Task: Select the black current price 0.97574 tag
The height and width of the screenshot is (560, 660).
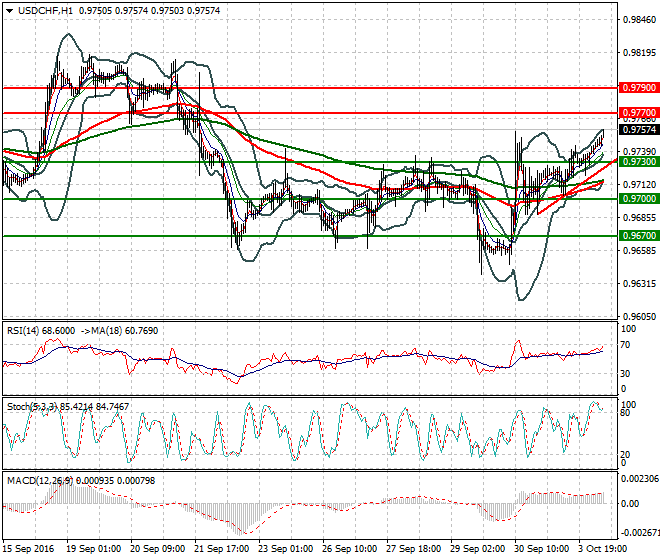Action: click(x=639, y=130)
